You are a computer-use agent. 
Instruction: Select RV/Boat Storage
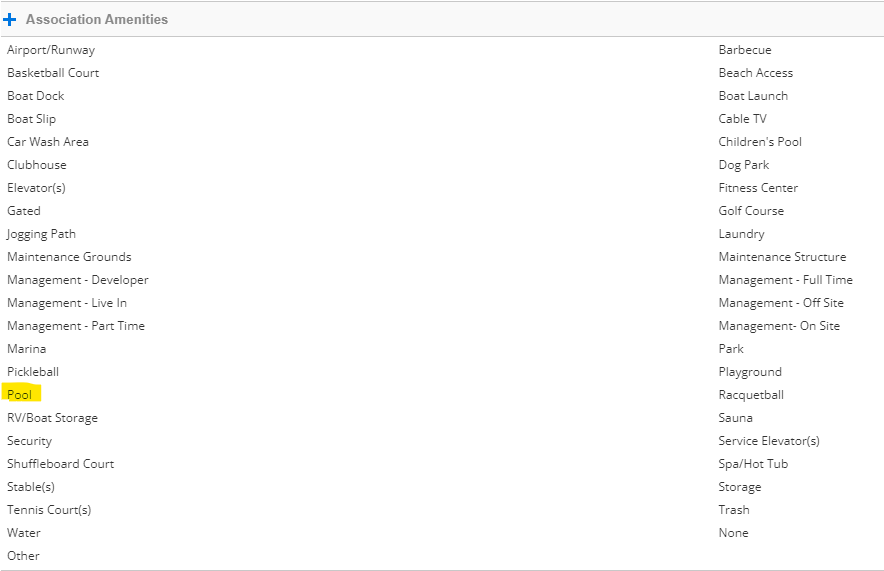(52, 418)
